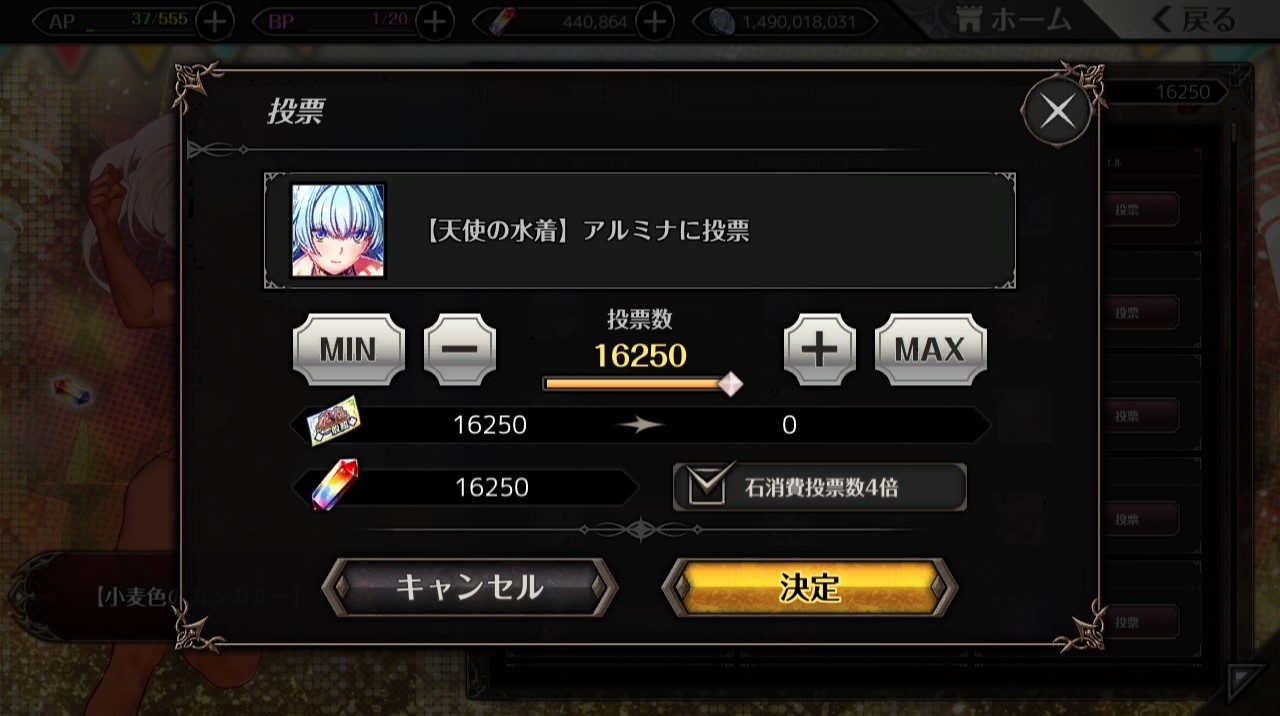Go back using 戻る button
This screenshot has width=1280, height=716.
coord(1195,19)
